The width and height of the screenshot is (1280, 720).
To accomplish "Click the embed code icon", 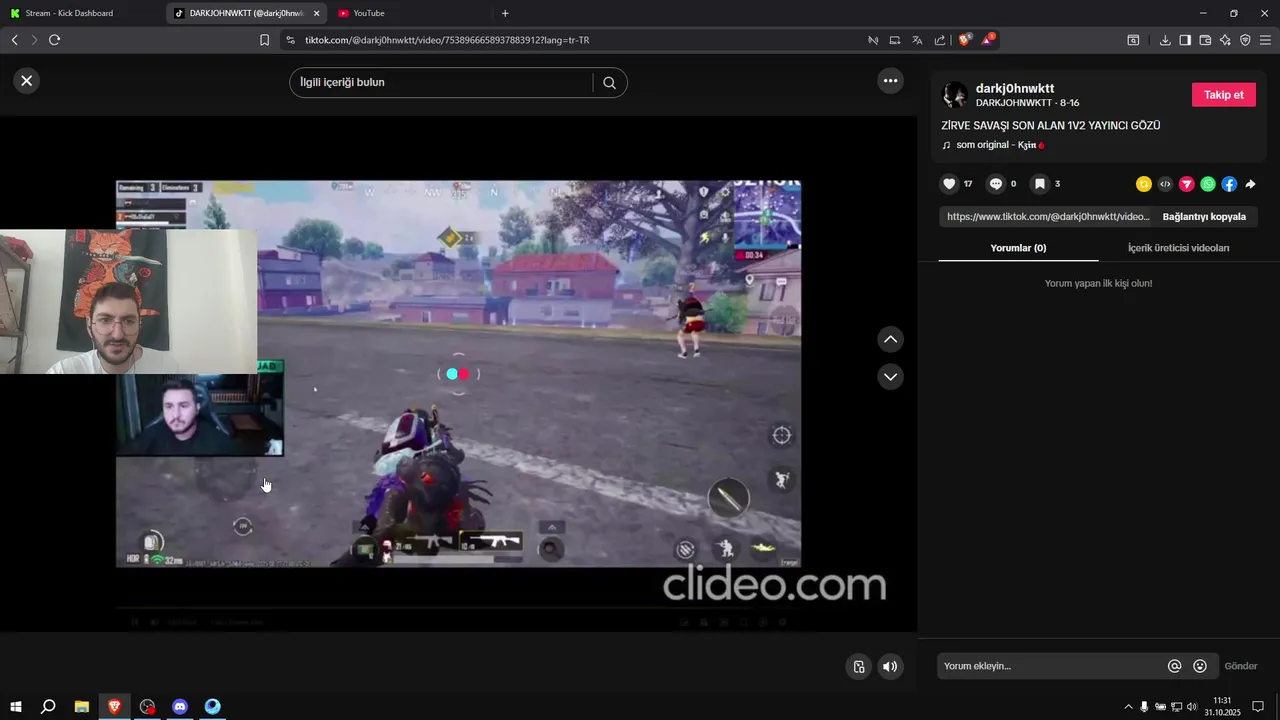I will pyautogui.click(x=1165, y=184).
